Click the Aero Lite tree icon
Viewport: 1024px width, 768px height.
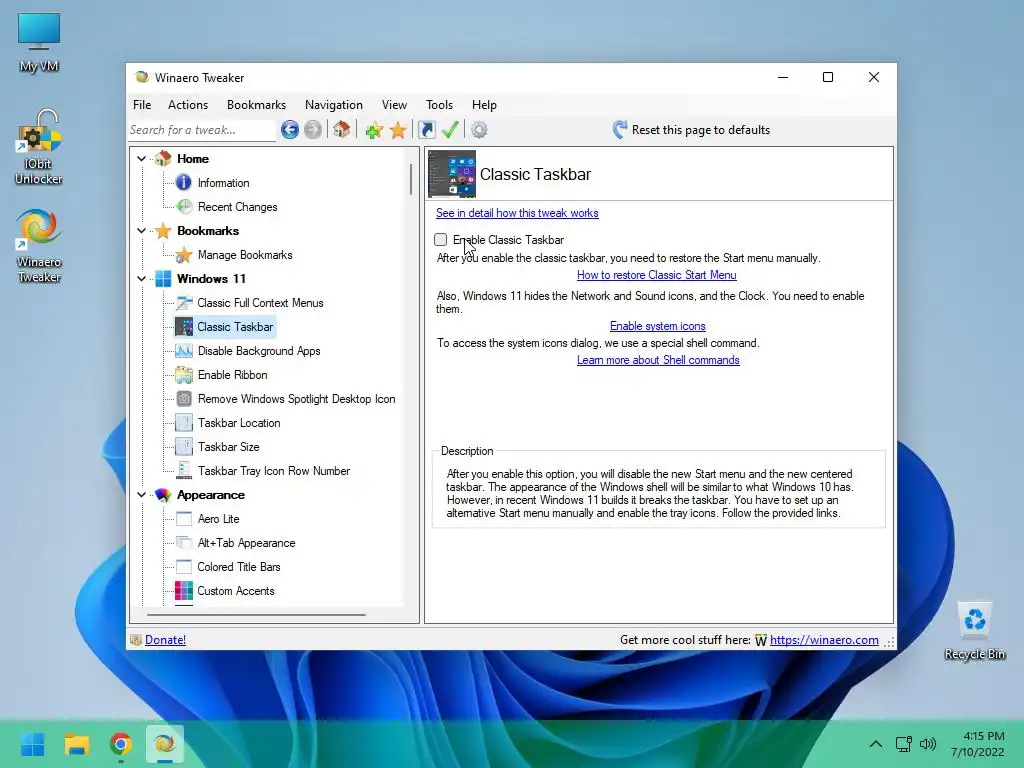pos(184,519)
